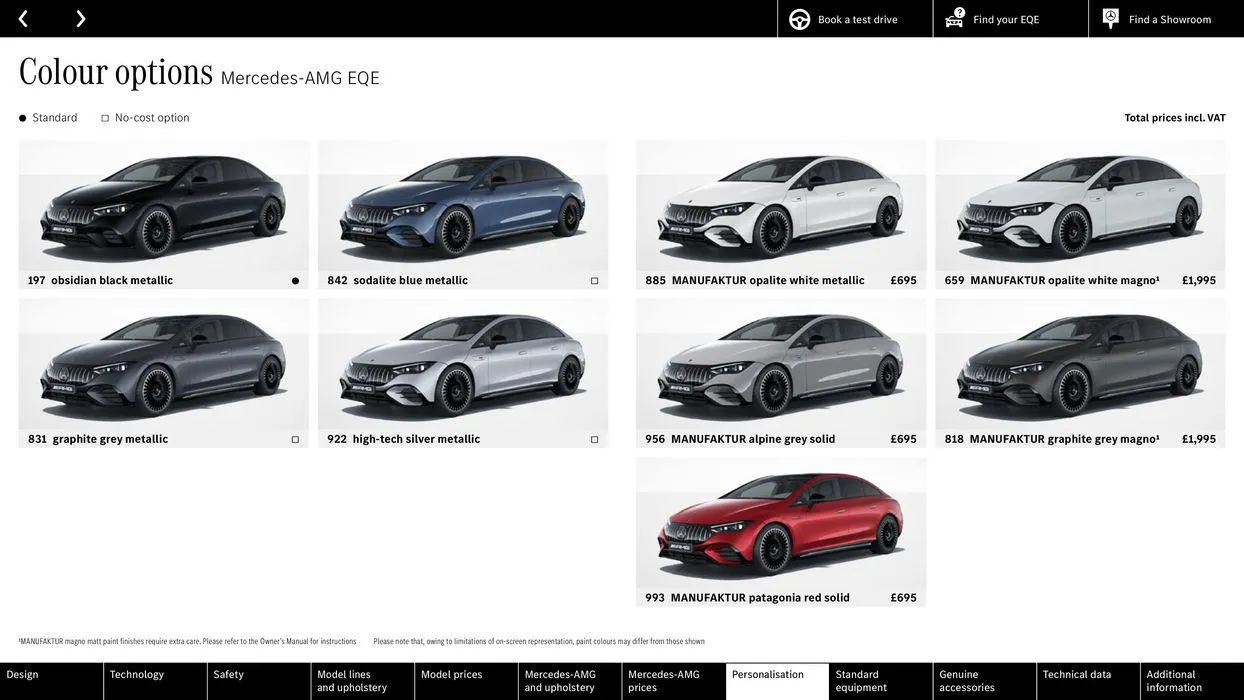Click the £1,995 price for graphite grey magno
The image size is (1244, 700).
coord(1199,440)
